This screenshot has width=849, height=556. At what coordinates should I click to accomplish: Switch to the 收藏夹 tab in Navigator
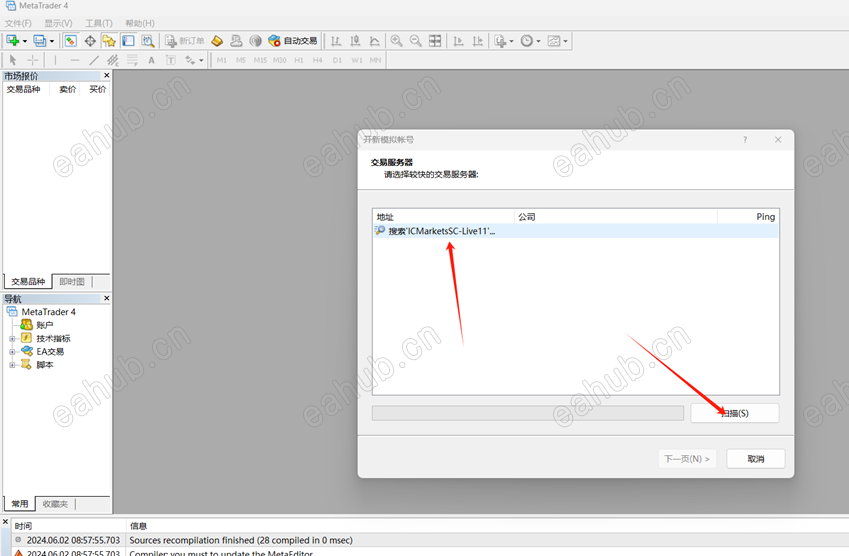click(55, 504)
